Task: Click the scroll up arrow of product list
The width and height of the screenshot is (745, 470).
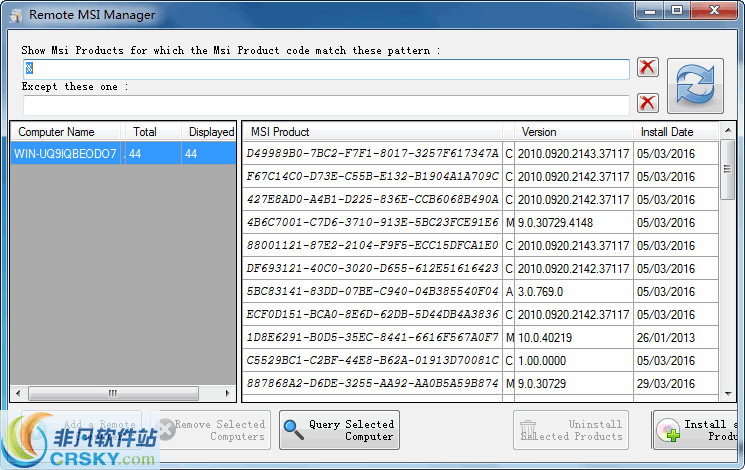Action: click(728, 130)
